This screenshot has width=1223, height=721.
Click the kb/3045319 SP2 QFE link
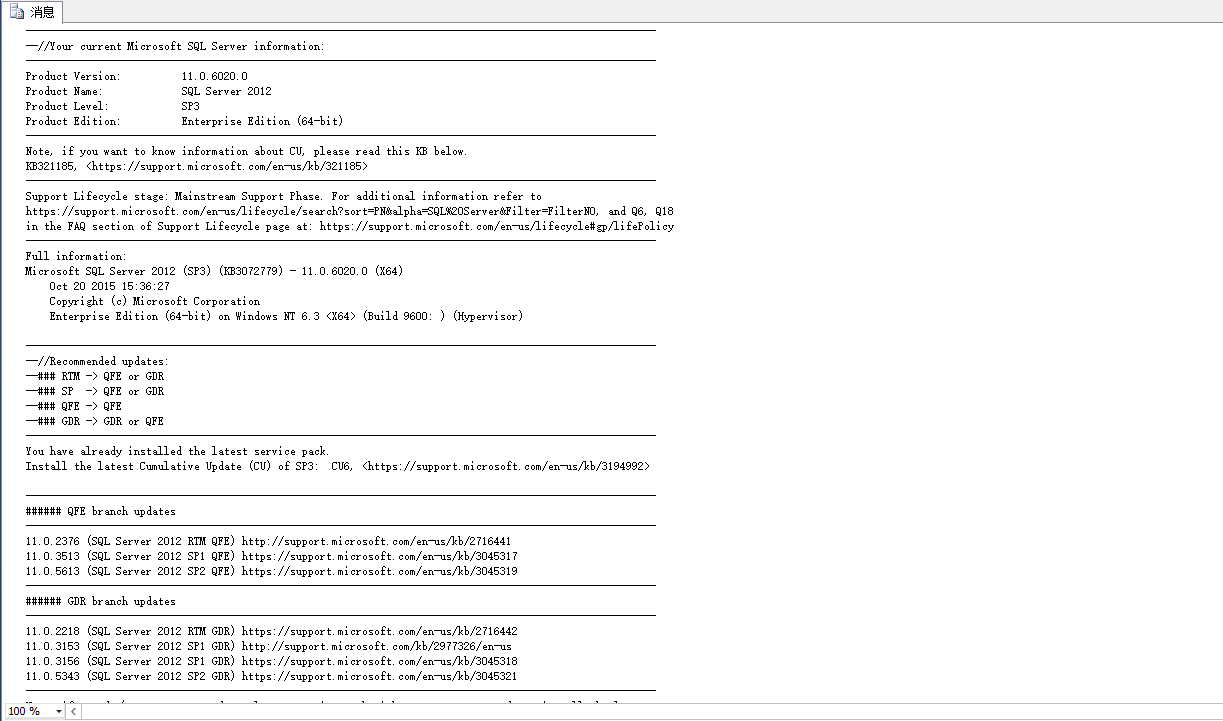pos(379,571)
